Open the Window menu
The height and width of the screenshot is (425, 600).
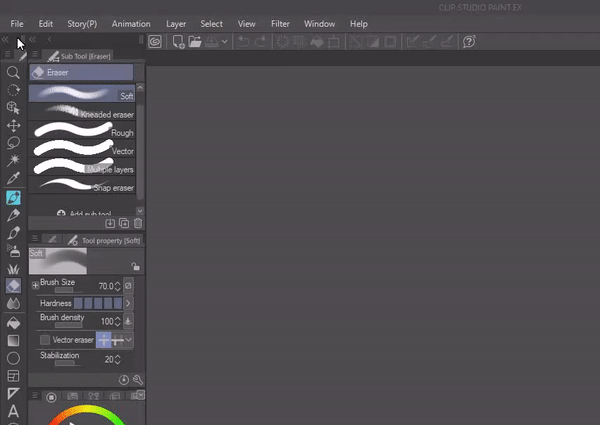(x=320, y=24)
